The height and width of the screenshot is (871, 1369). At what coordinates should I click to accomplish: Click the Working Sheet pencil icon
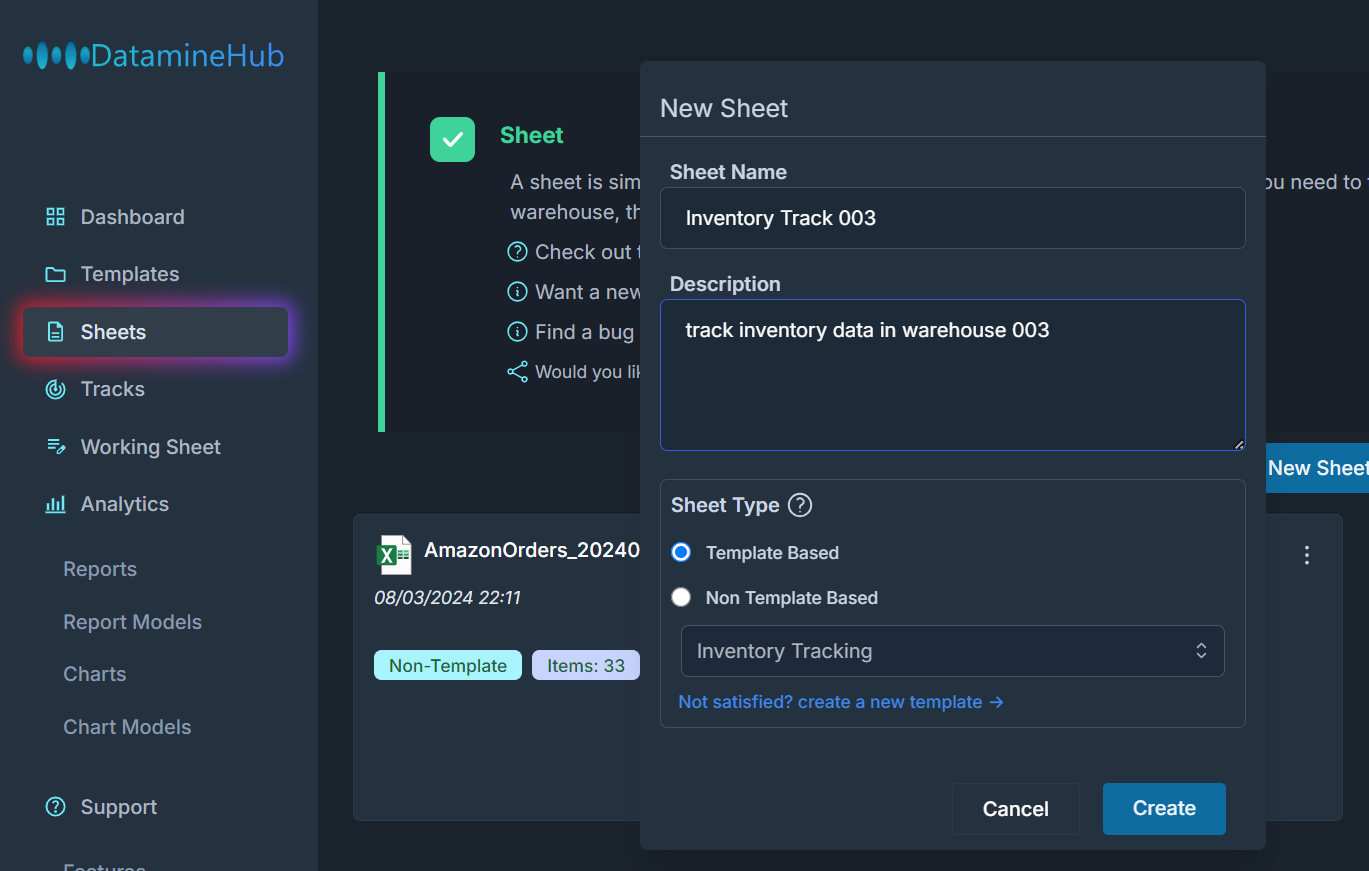(x=56, y=447)
